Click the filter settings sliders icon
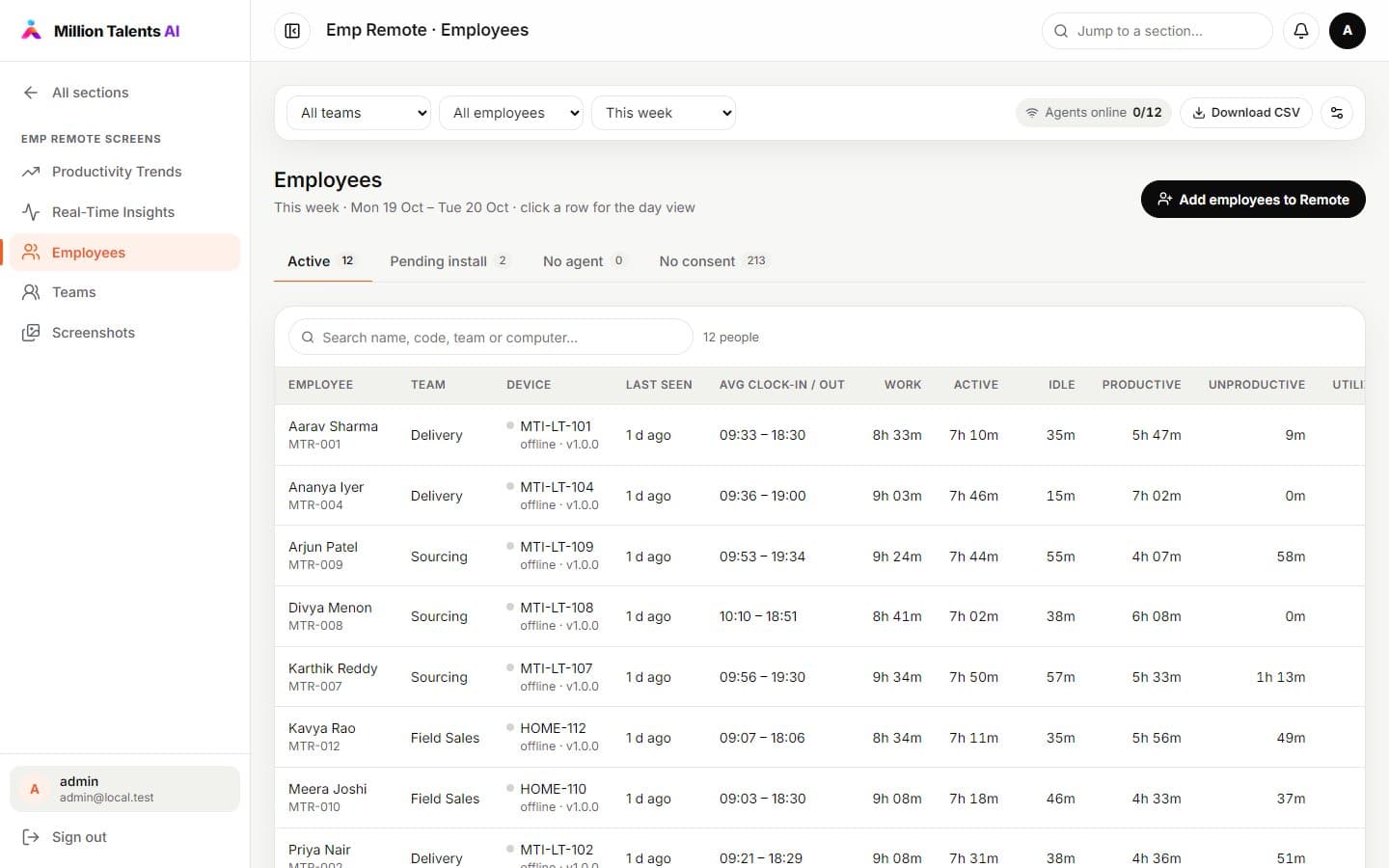The height and width of the screenshot is (868, 1389). point(1337,113)
